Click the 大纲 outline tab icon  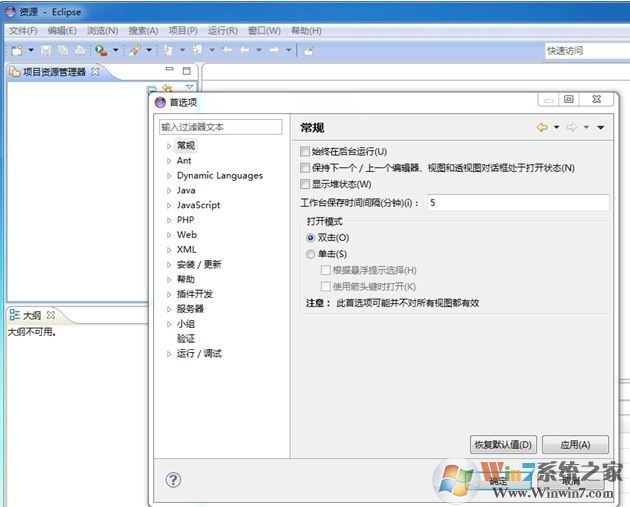point(14,315)
